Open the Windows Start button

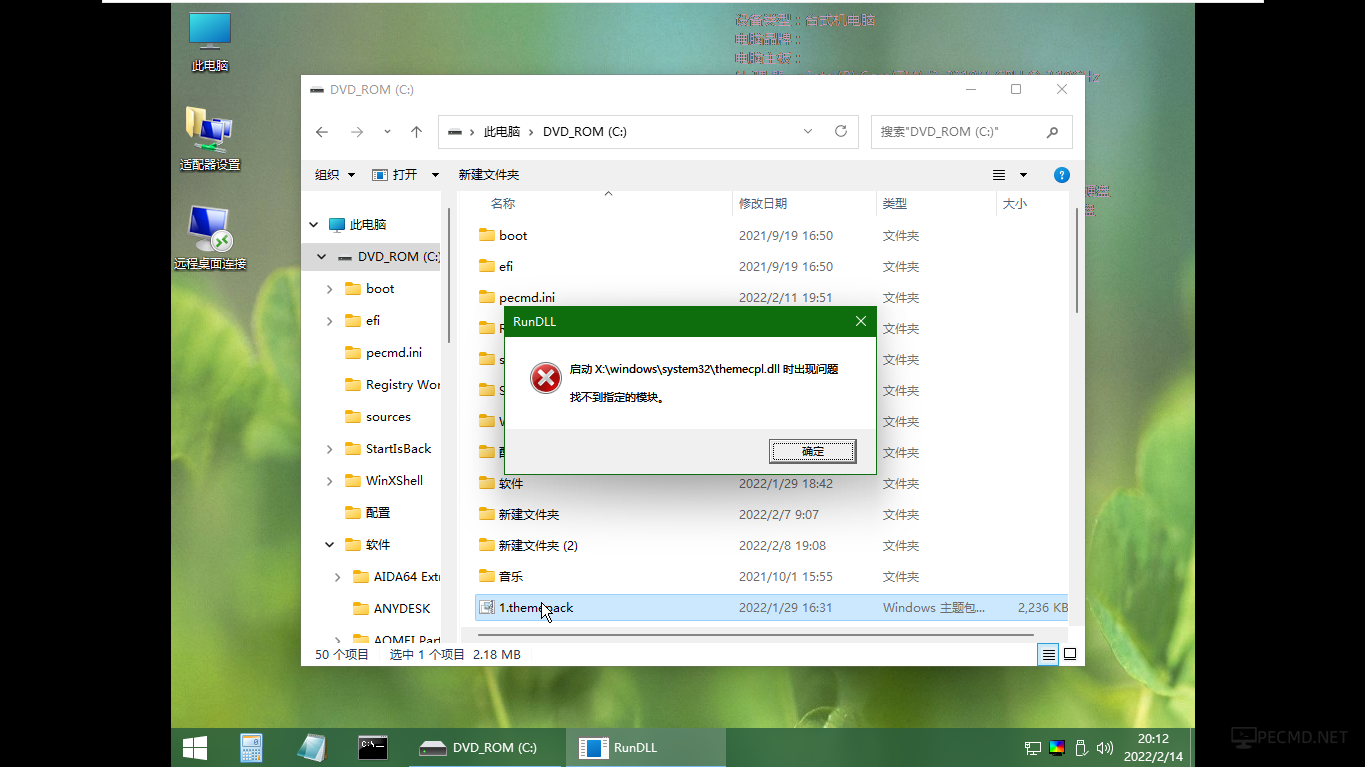[x=195, y=748]
